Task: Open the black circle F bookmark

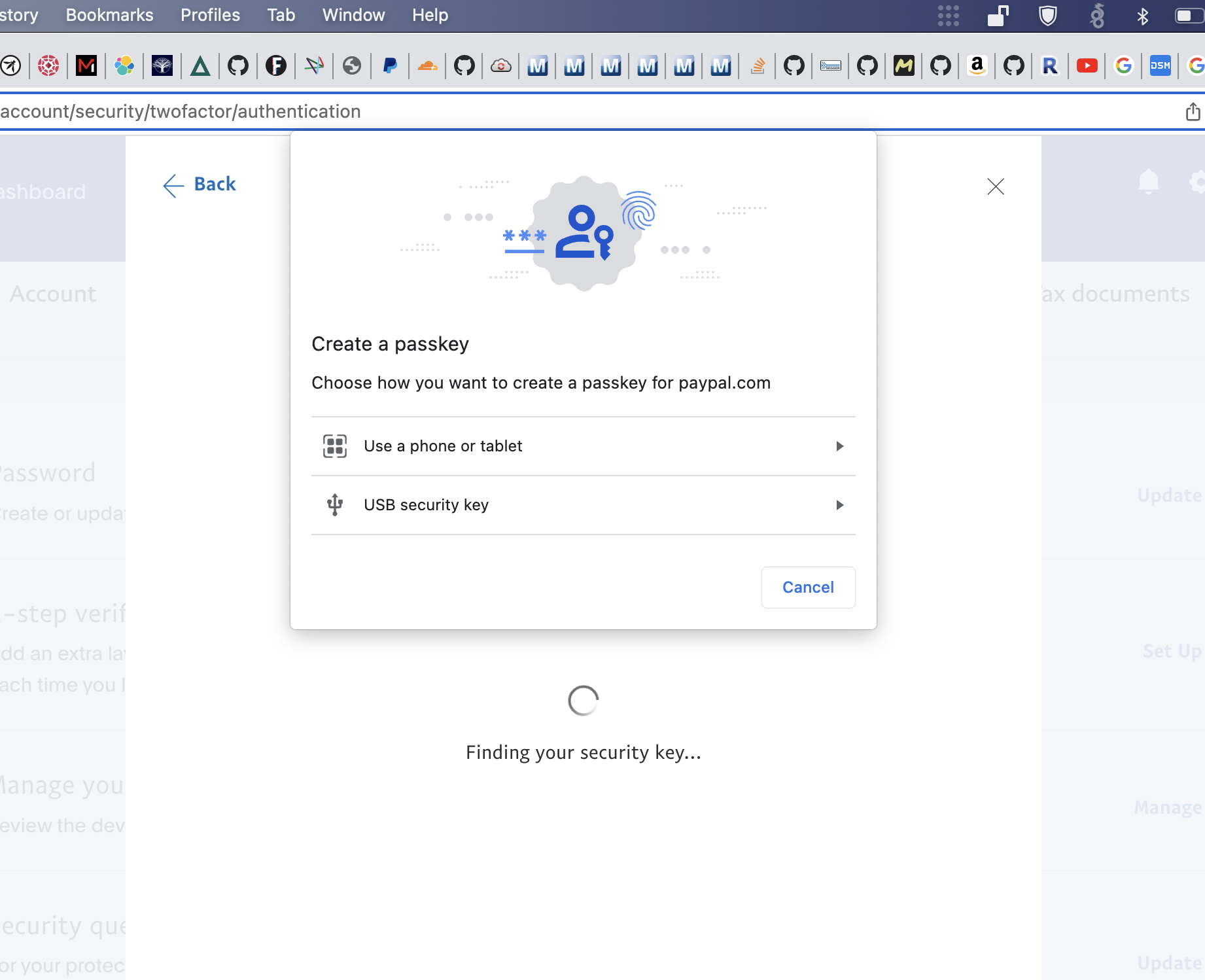Action: coord(276,65)
